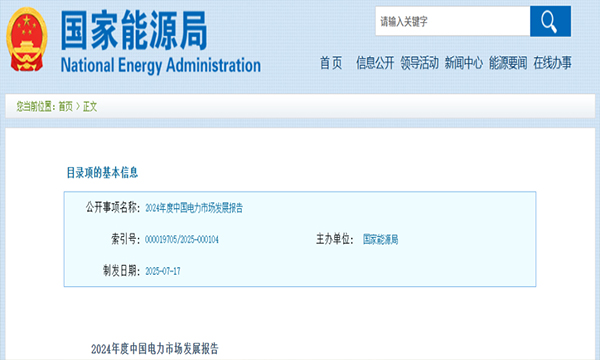Focus the 请输入关键字 search field

(453, 21)
